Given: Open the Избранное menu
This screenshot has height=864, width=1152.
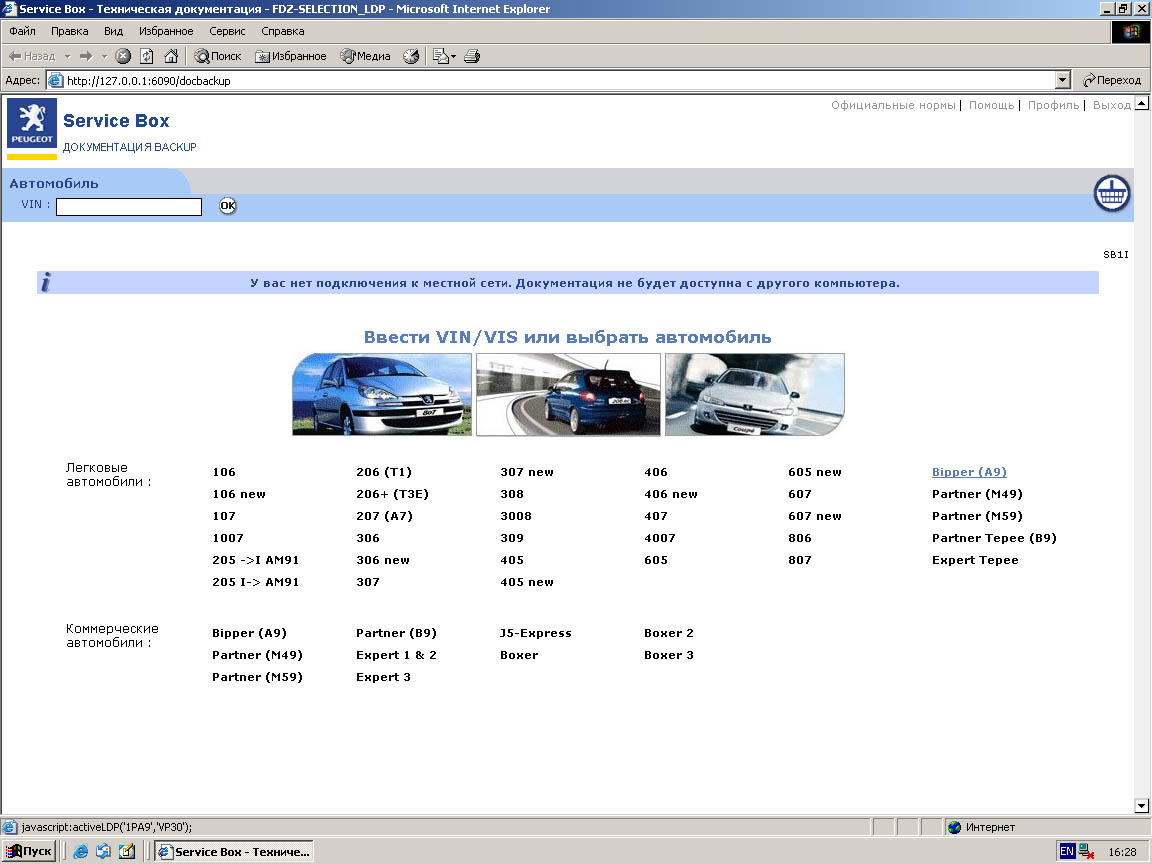Looking at the screenshot, I should coord(166,31).
